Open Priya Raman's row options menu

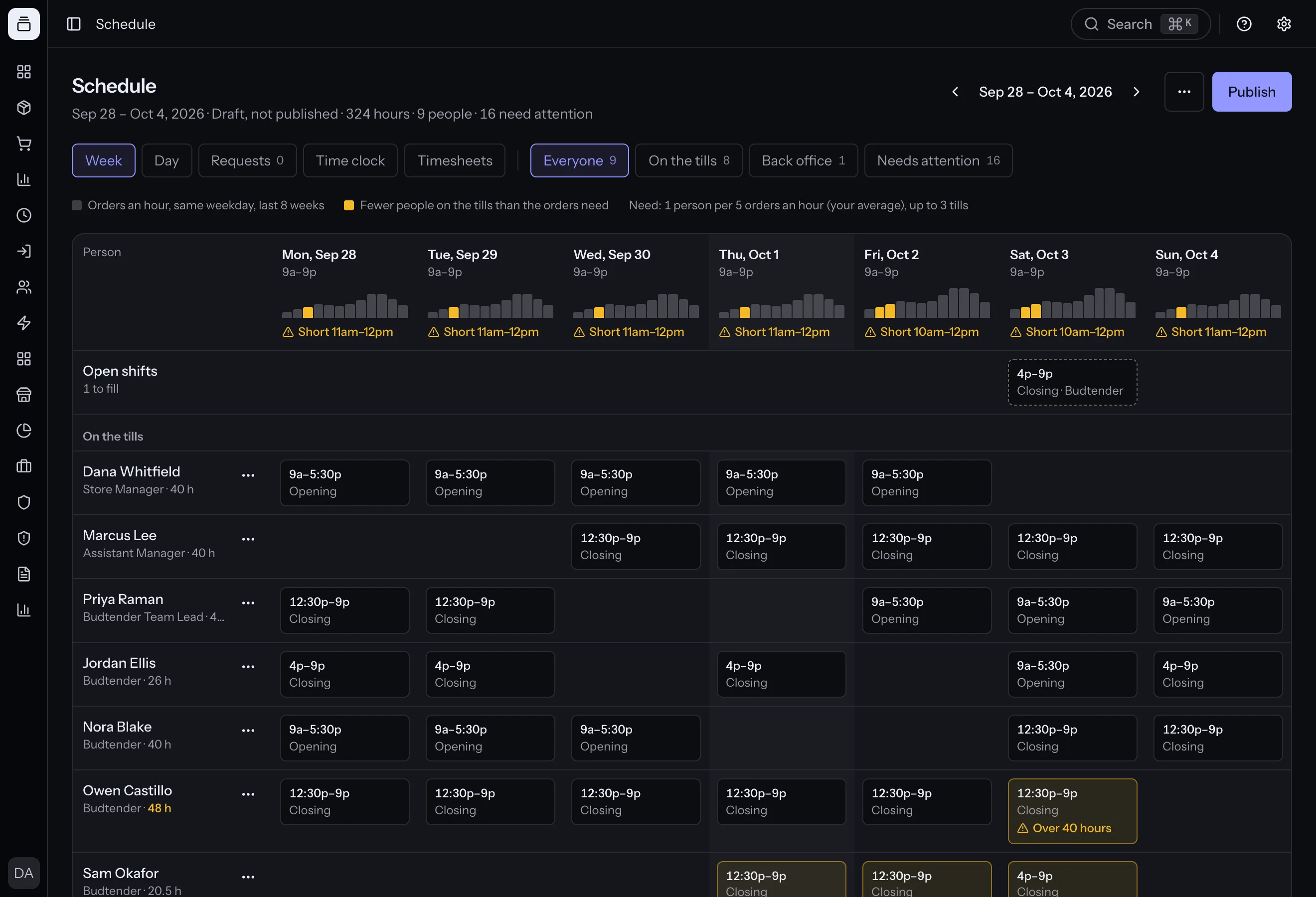[248, 603]
